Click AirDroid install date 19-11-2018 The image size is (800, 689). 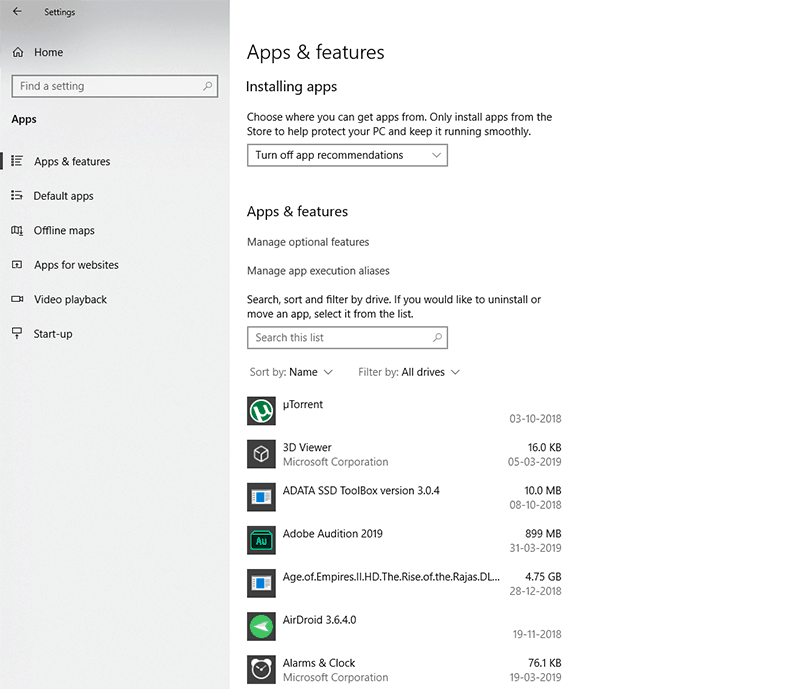(537, 634)
